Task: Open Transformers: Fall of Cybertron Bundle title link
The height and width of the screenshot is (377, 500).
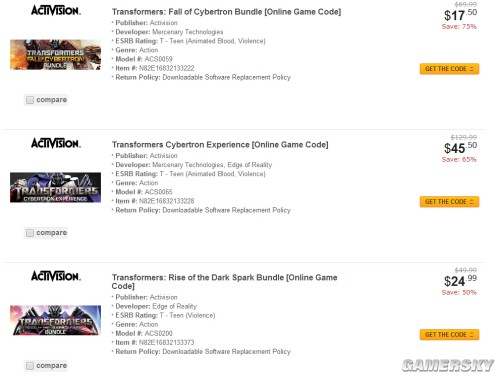Action: (x=226, y=12)
